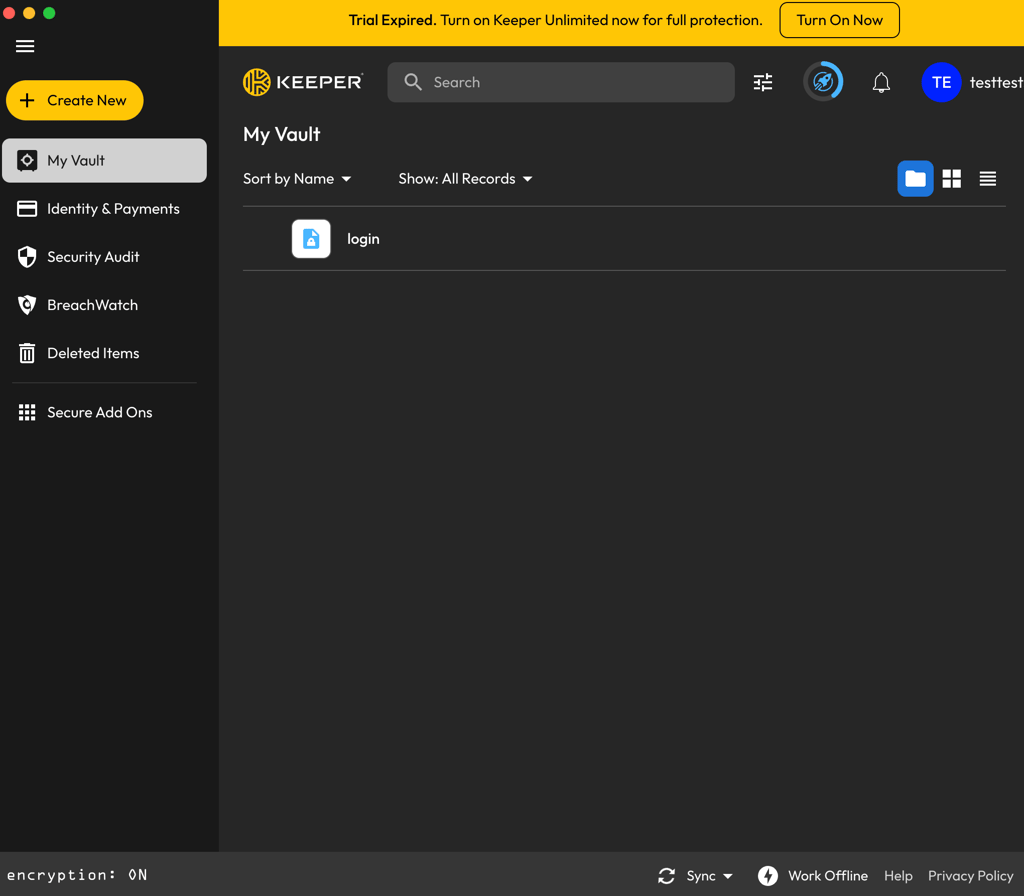
Task: Click the My Vault safe icon
Action: (27, 160)
